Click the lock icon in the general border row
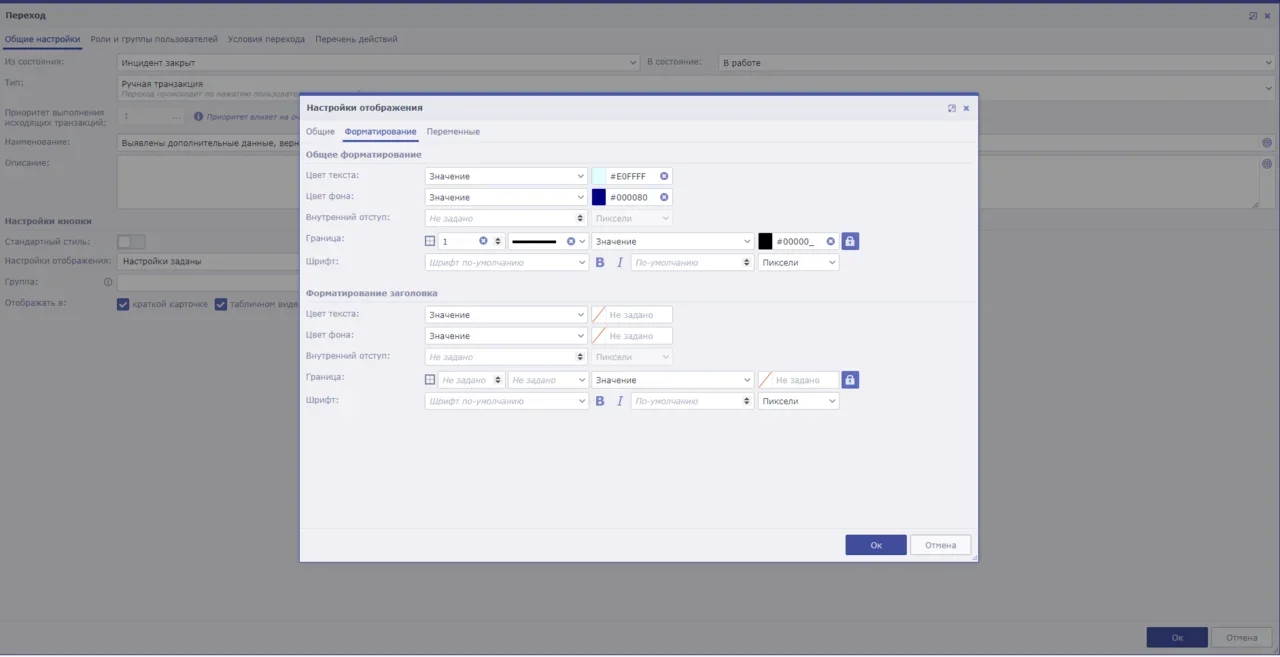 [850, 241]
